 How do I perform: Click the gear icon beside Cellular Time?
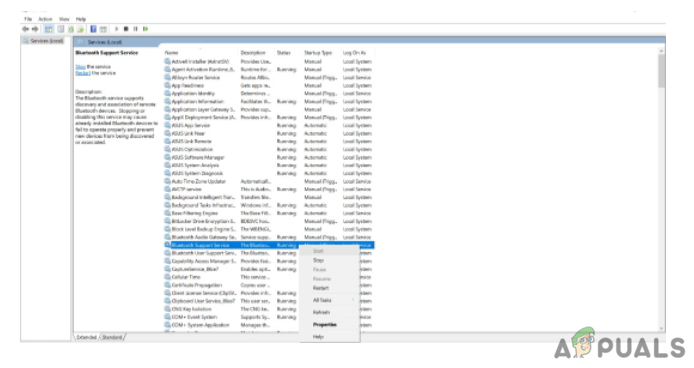point(167,277)
